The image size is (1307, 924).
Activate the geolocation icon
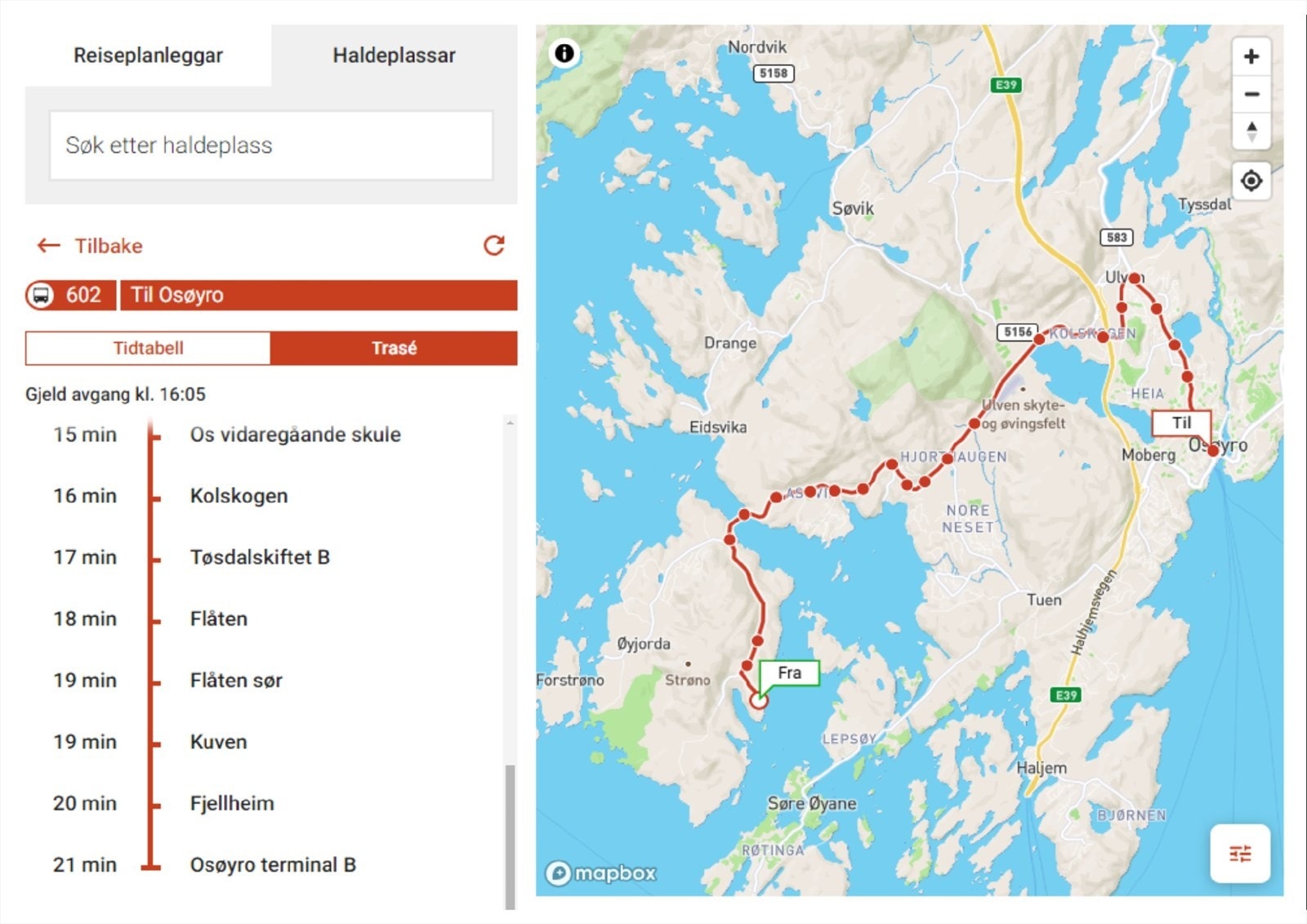tap(1251, 181)
